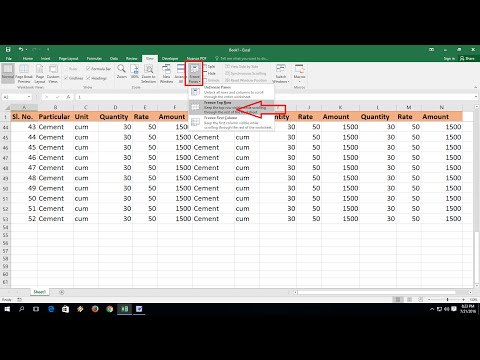
Task: Click zoom in plus on status bar
Action: (x=464, y=299)
